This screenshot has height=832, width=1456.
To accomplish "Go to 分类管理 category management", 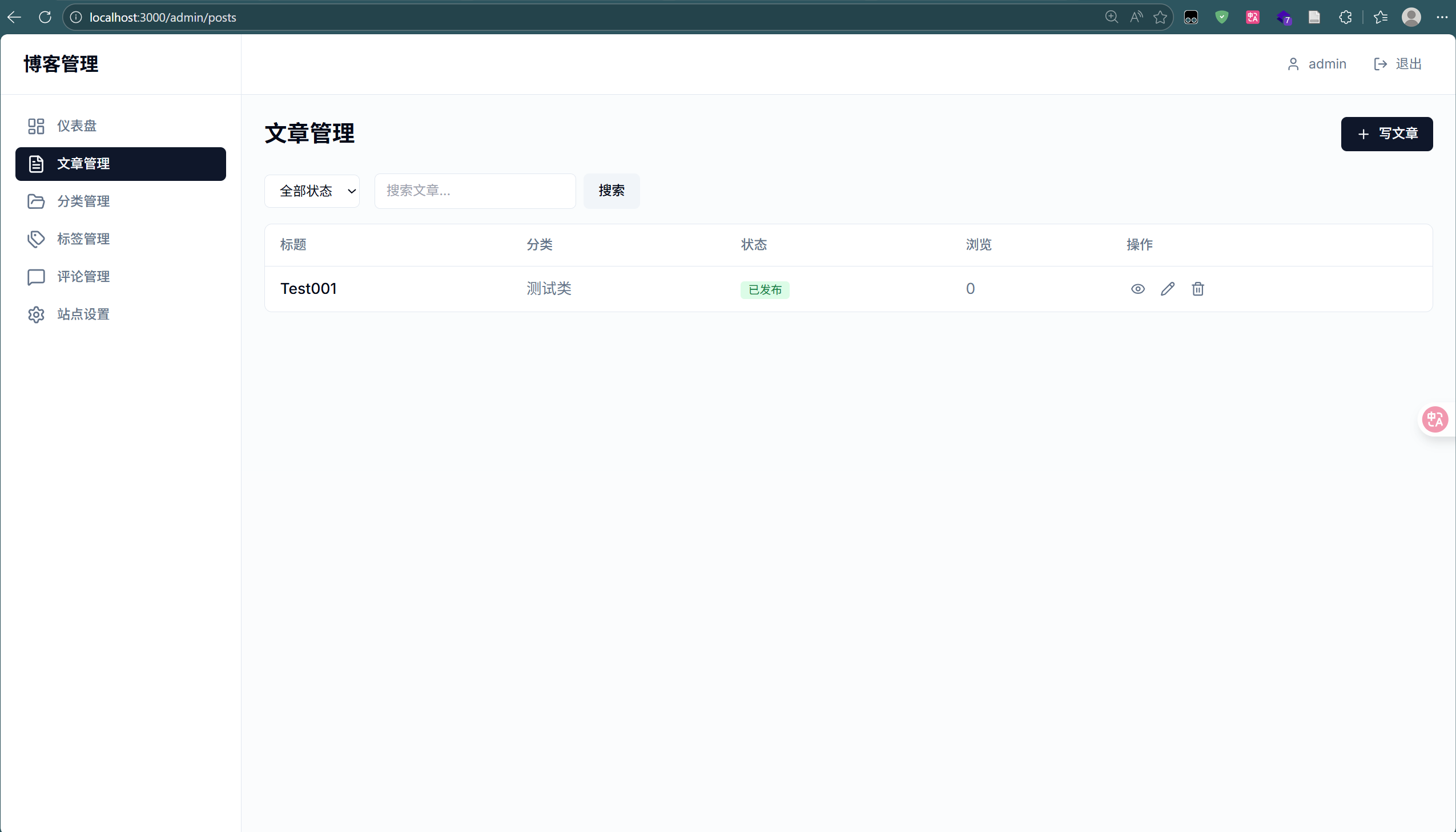I will (x=83, y=201).
